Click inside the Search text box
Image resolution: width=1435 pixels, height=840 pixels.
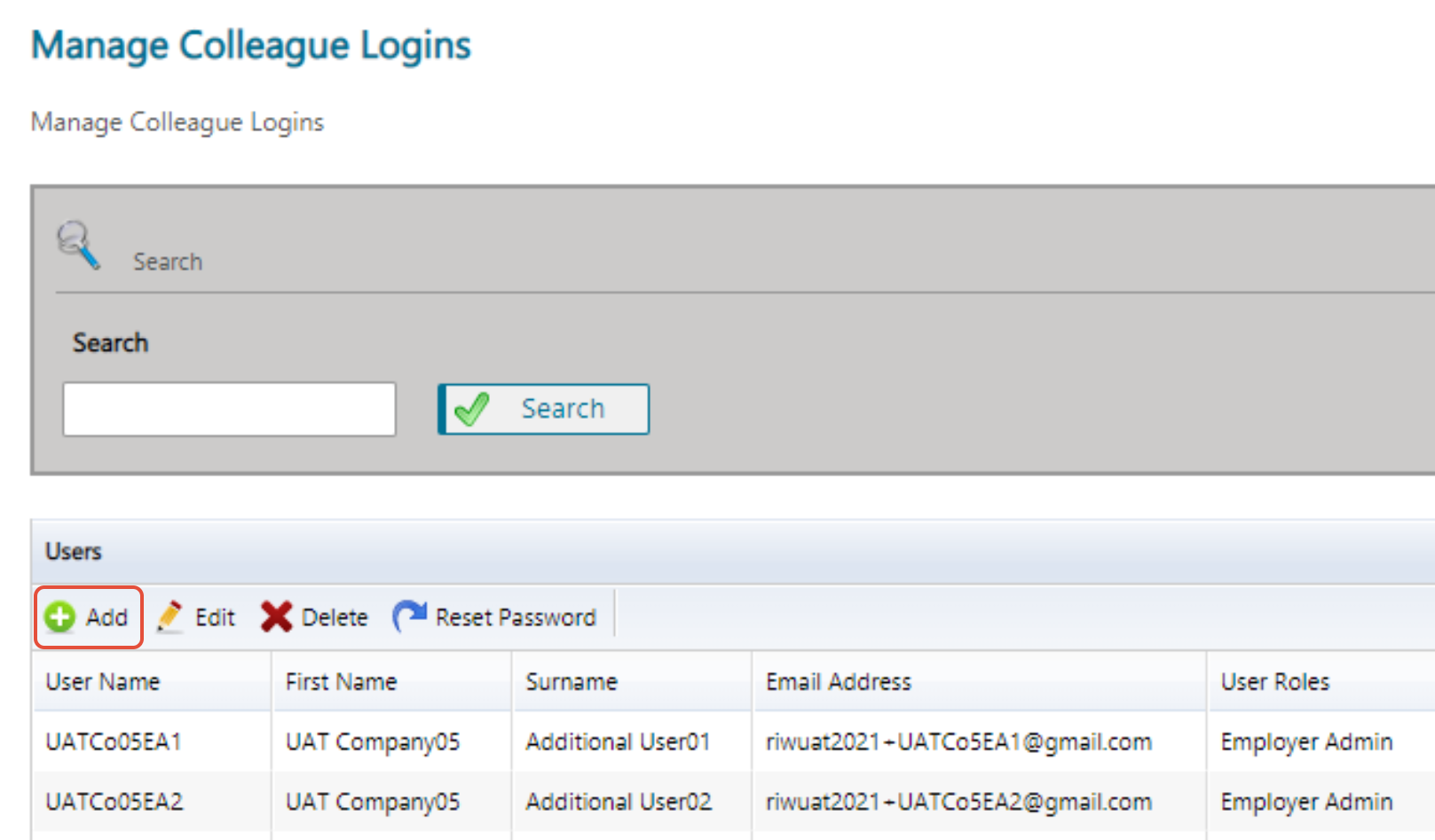tap(229, 408)
